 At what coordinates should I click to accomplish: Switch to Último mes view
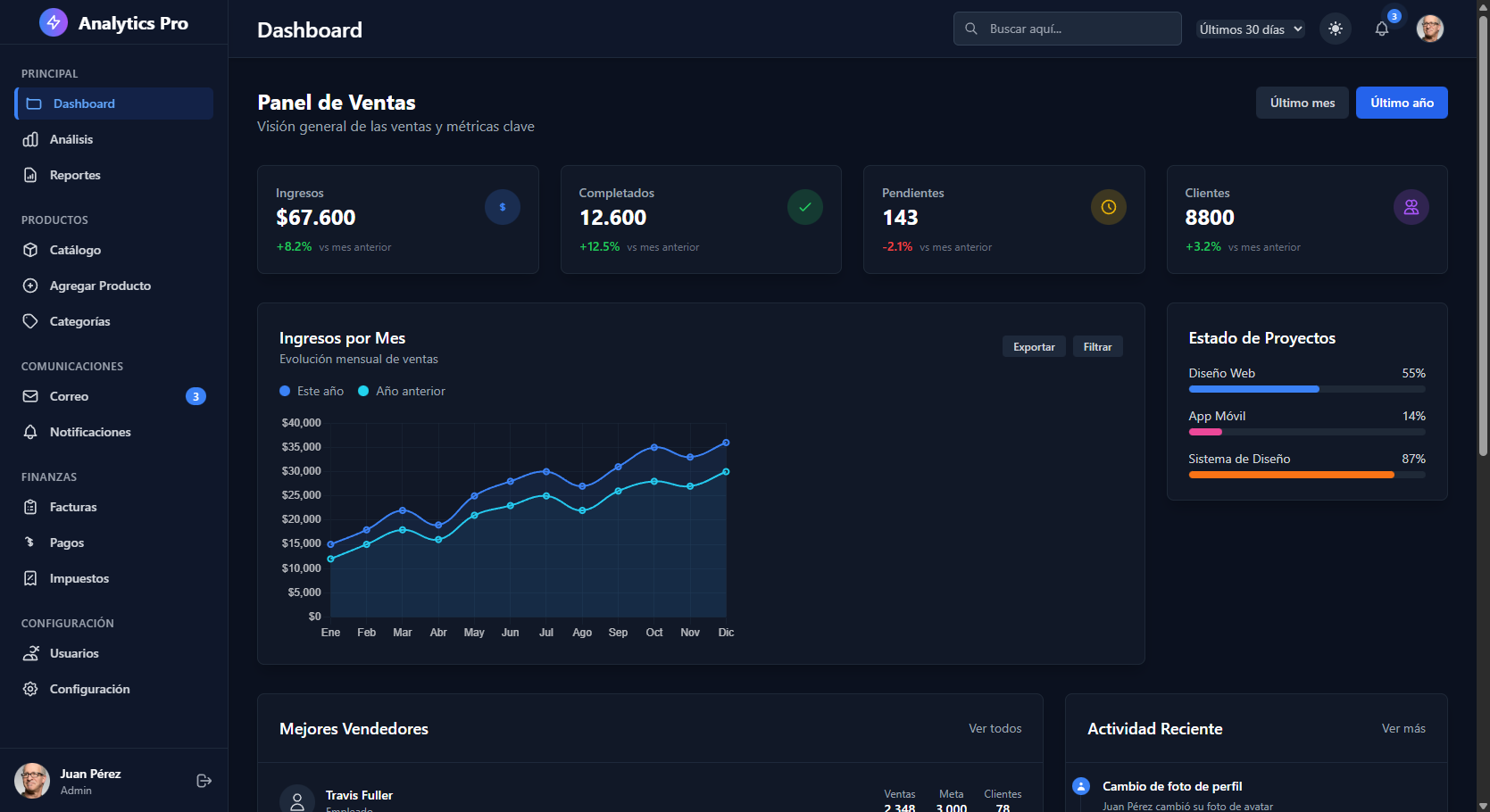[1302, 102]
